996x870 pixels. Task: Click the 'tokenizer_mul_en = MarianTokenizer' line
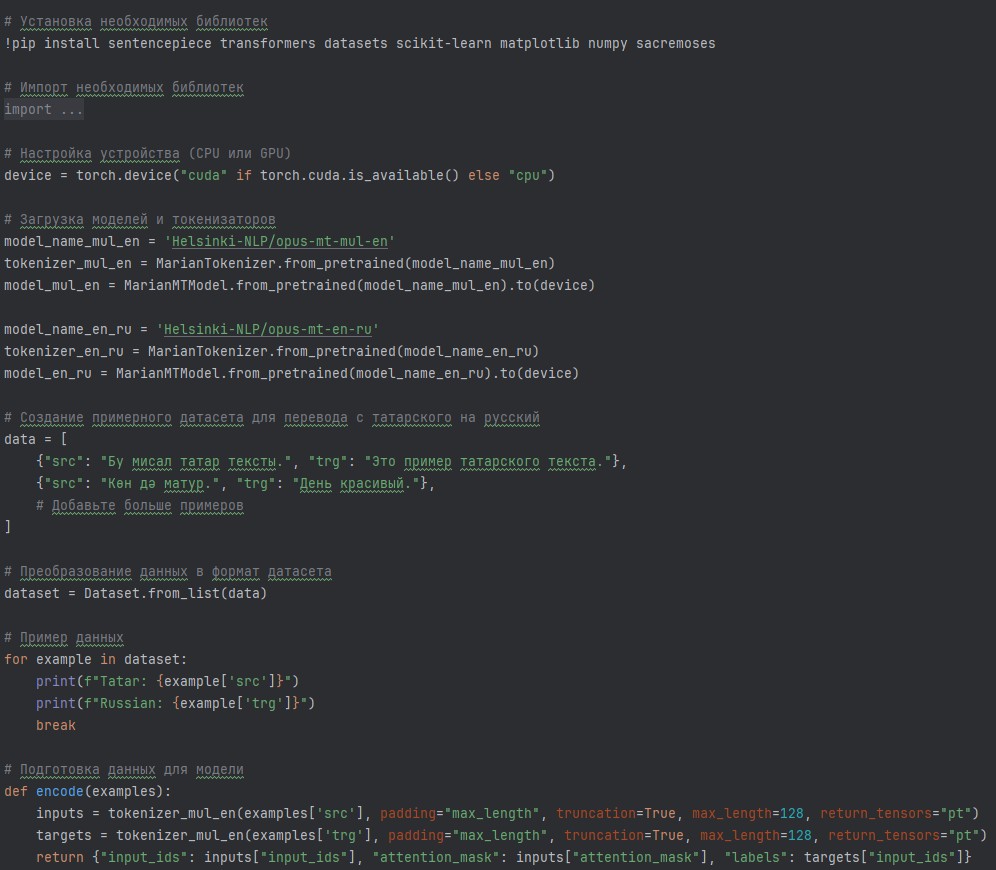[279, 264]
